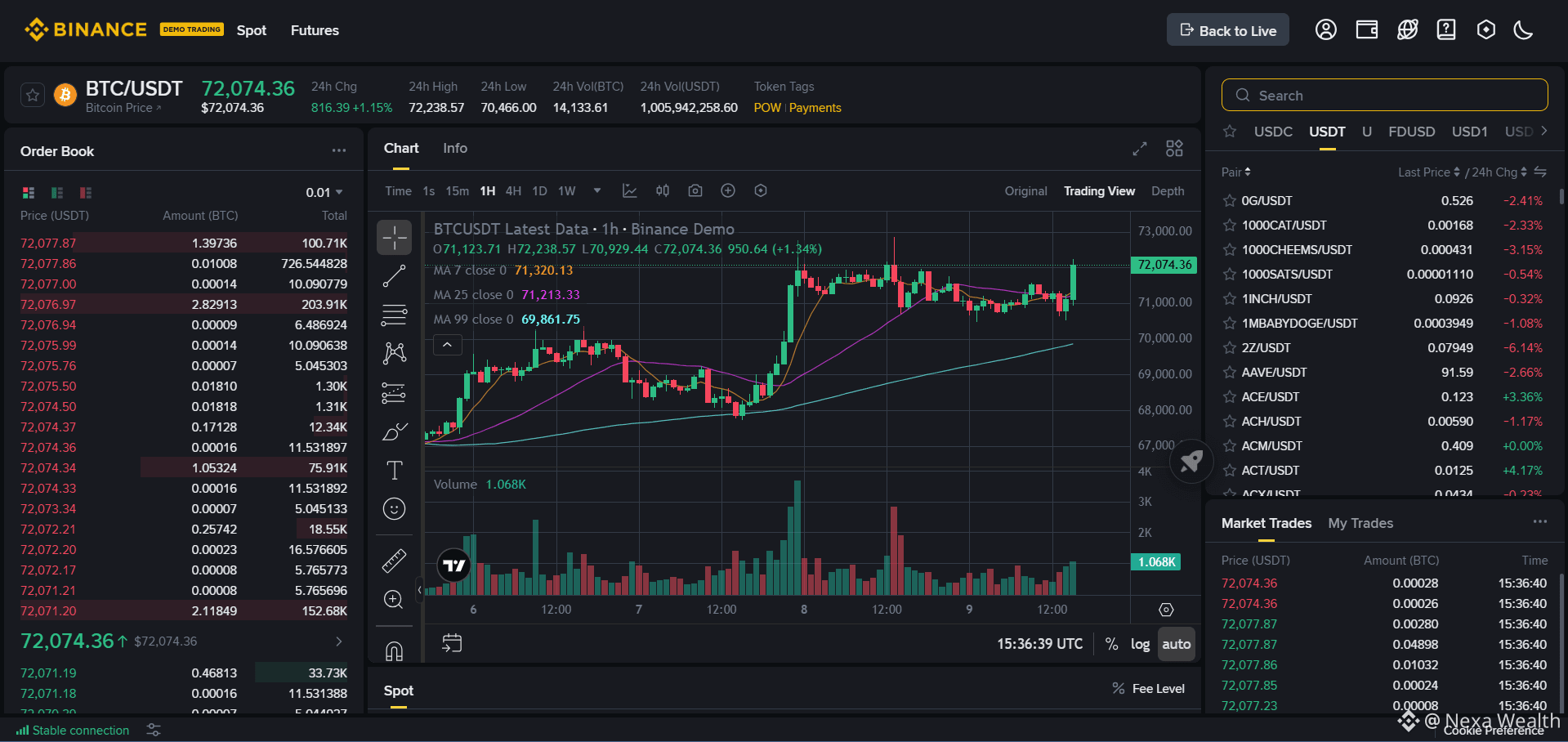Select the trend line drawing tool
Image resolution: width=1568 pixels, height=742 pixels.
(394, 276)
